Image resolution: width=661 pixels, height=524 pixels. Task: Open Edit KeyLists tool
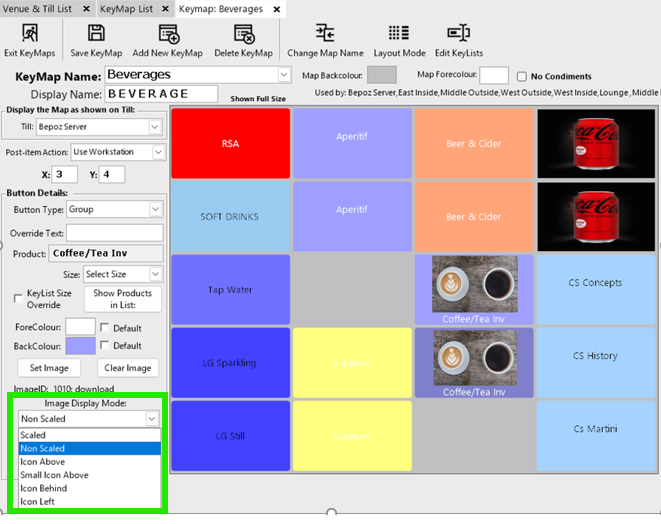(458, 34)
